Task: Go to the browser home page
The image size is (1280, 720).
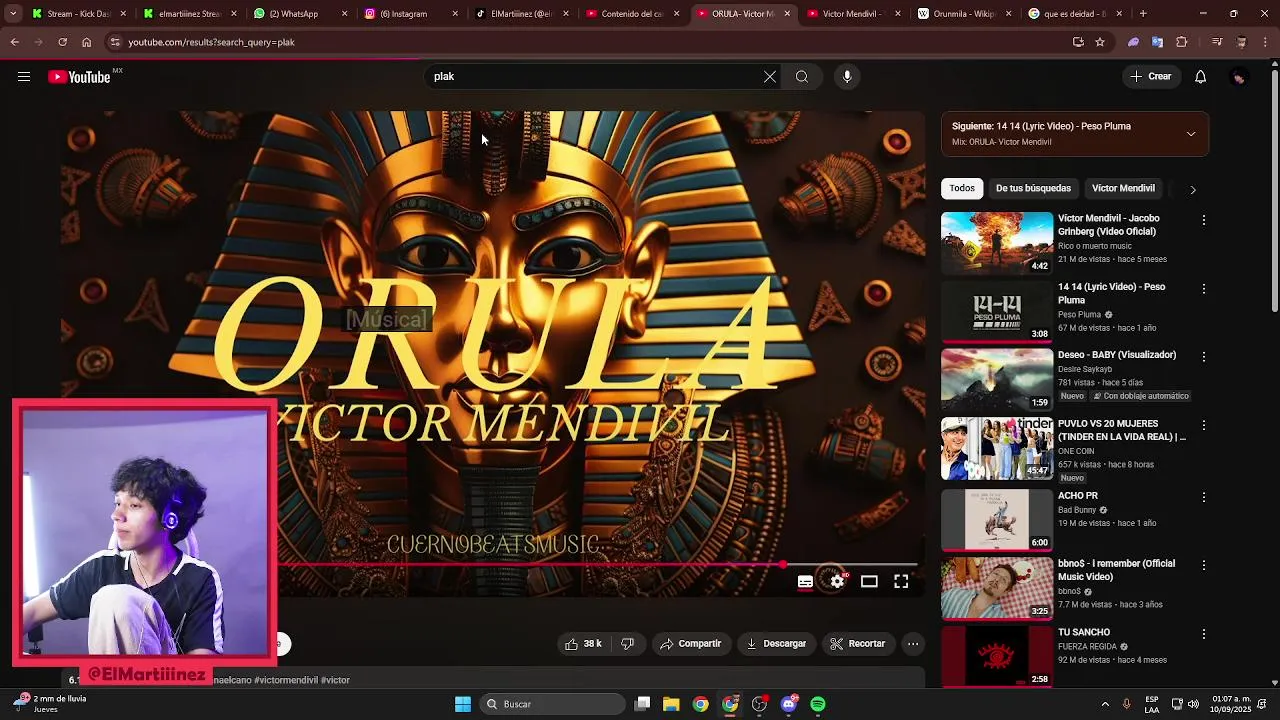Action: pyautogui.click(x=86, y=42)
